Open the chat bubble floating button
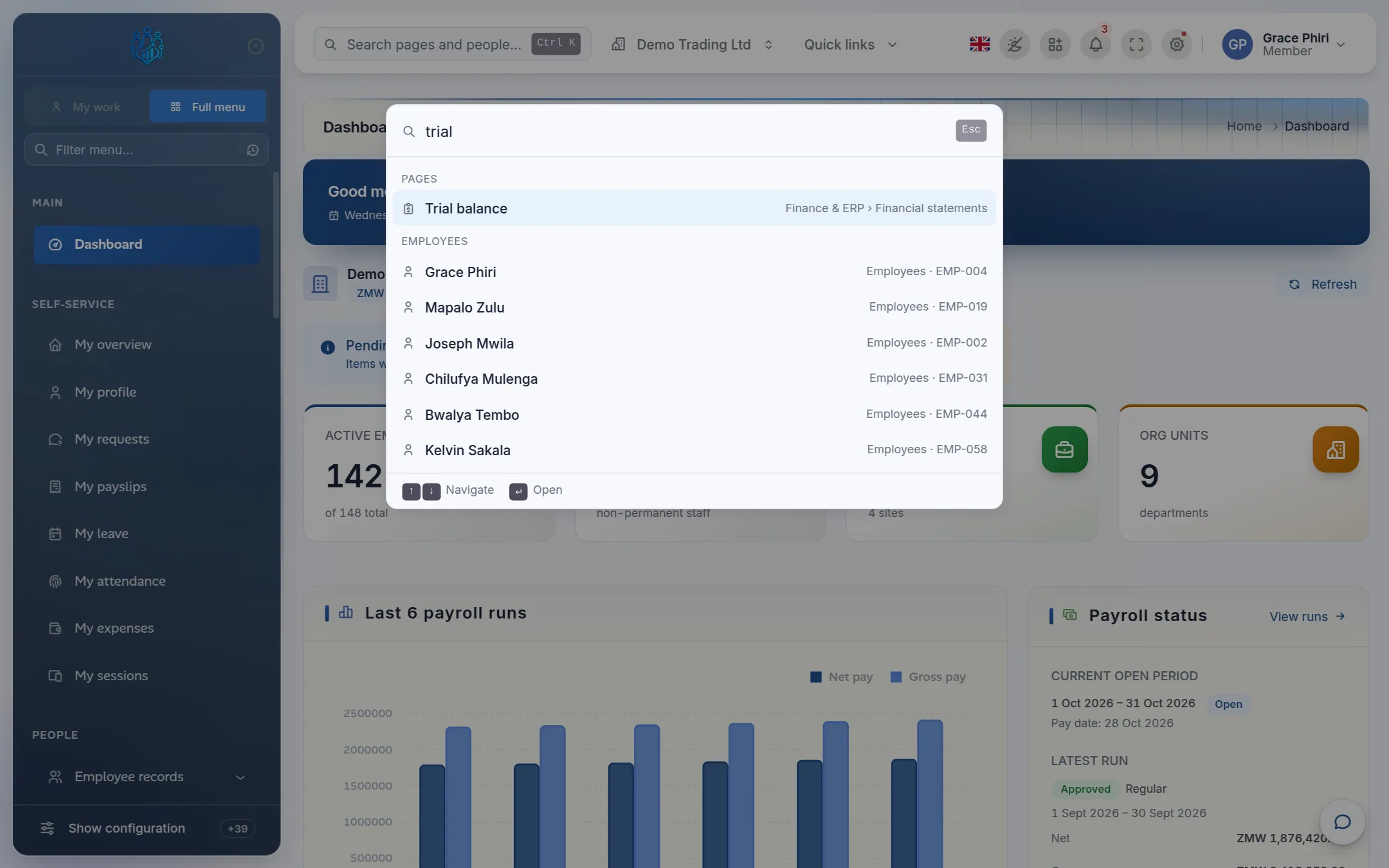Image resolution: width=1389 pixels, height=868 pixels. pos(1342,822)
